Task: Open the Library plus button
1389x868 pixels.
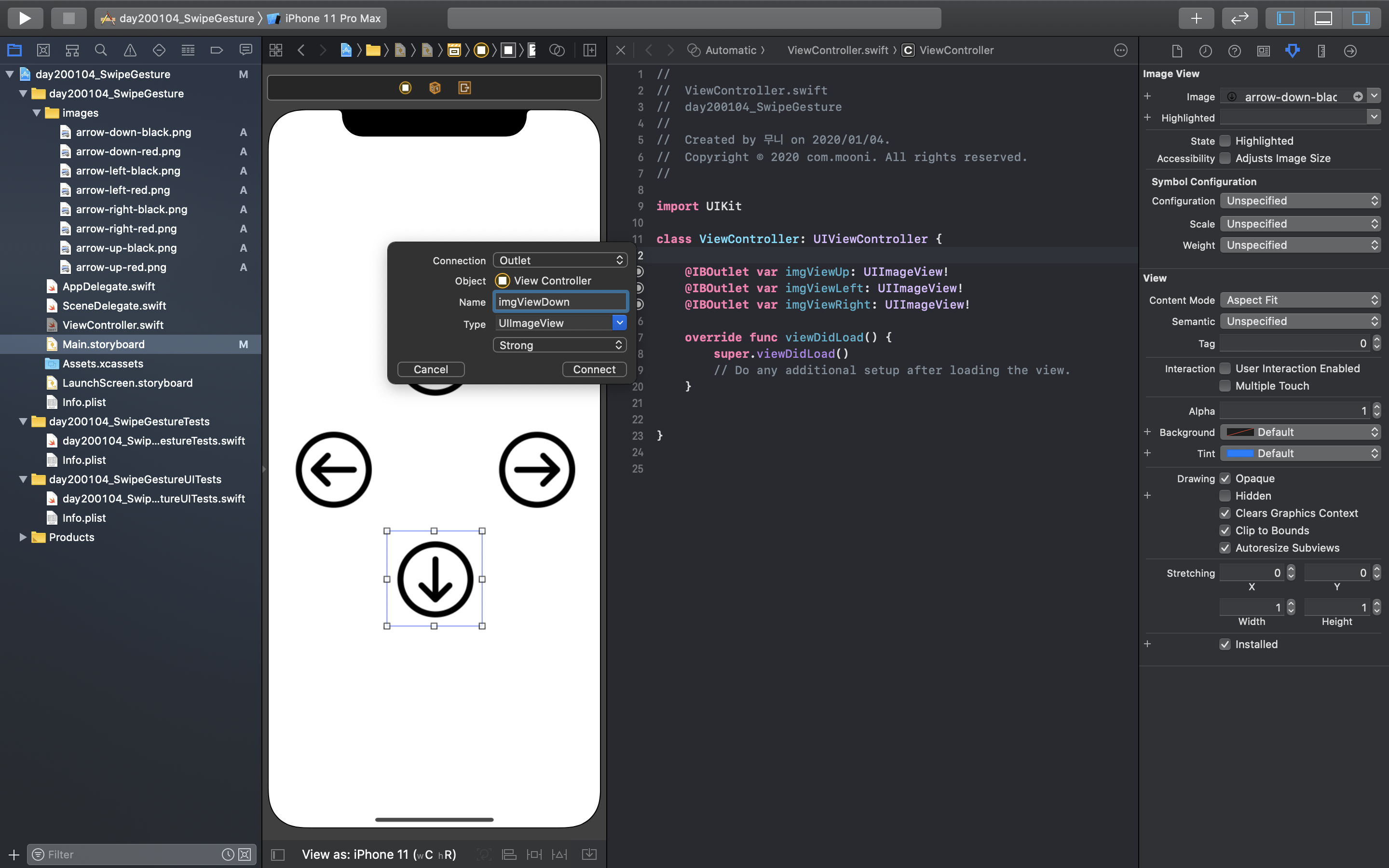Action: [x=1196, y=18]
